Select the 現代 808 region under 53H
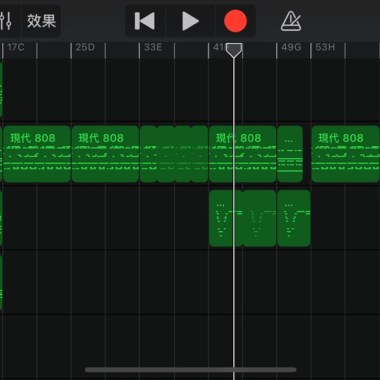 (345, 154)
